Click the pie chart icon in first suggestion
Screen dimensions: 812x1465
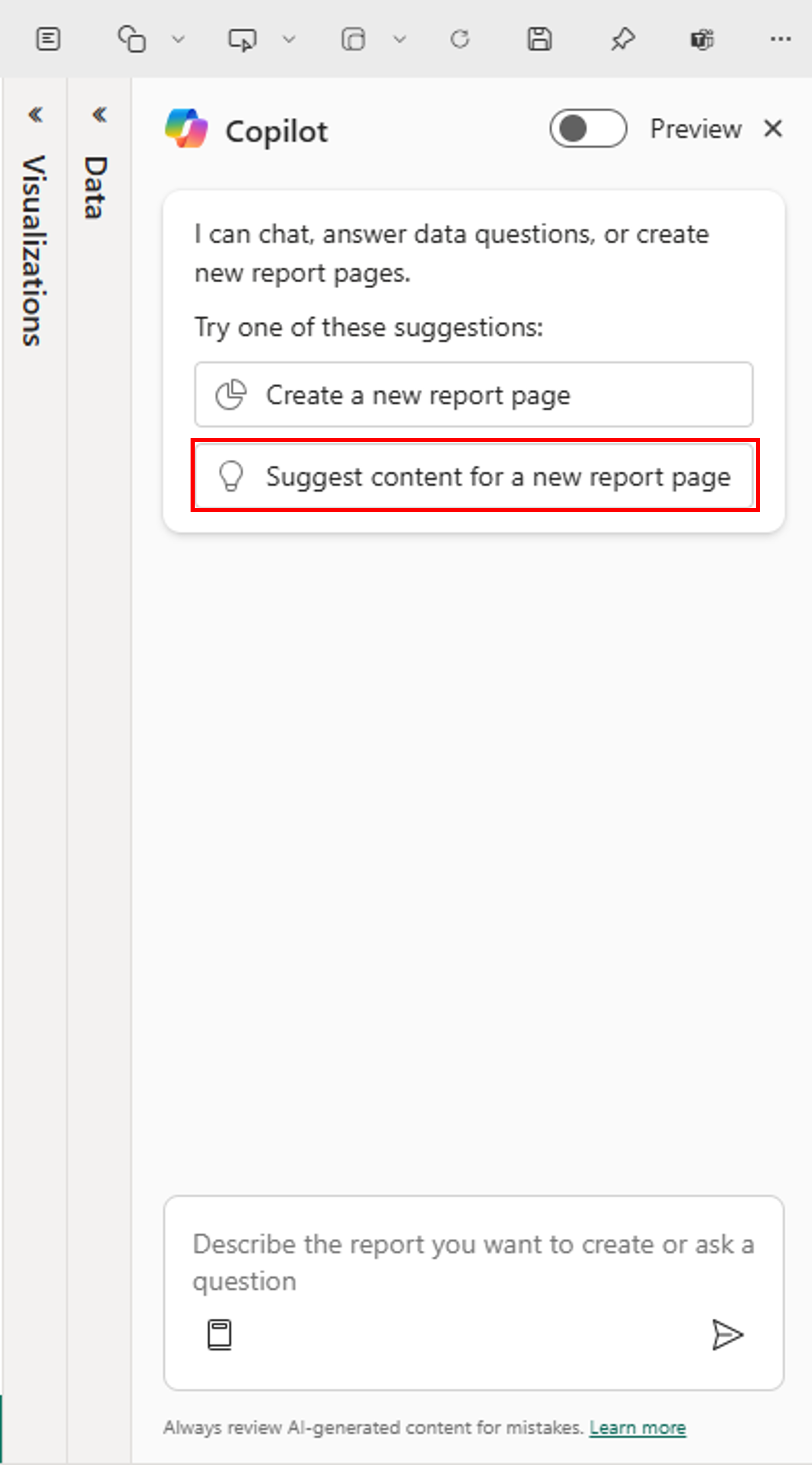231,395
